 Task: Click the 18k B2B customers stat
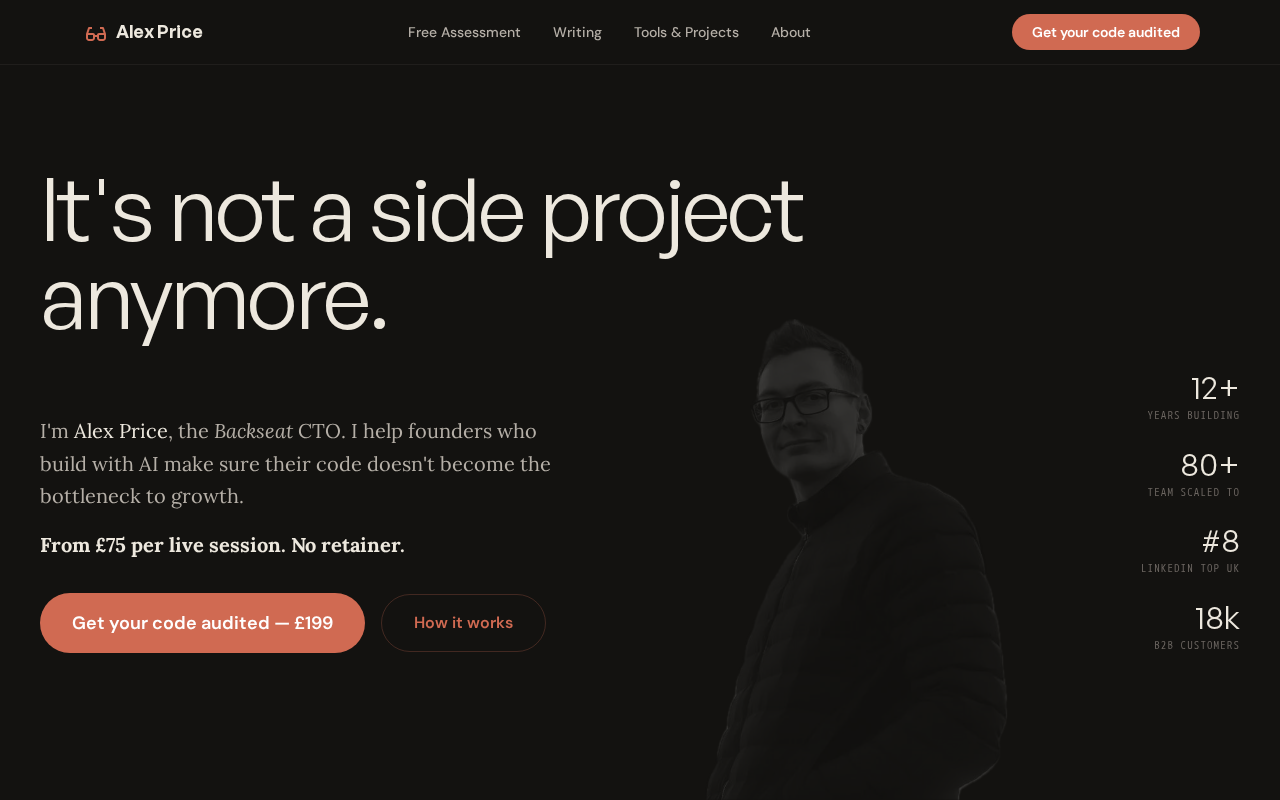1197,626
